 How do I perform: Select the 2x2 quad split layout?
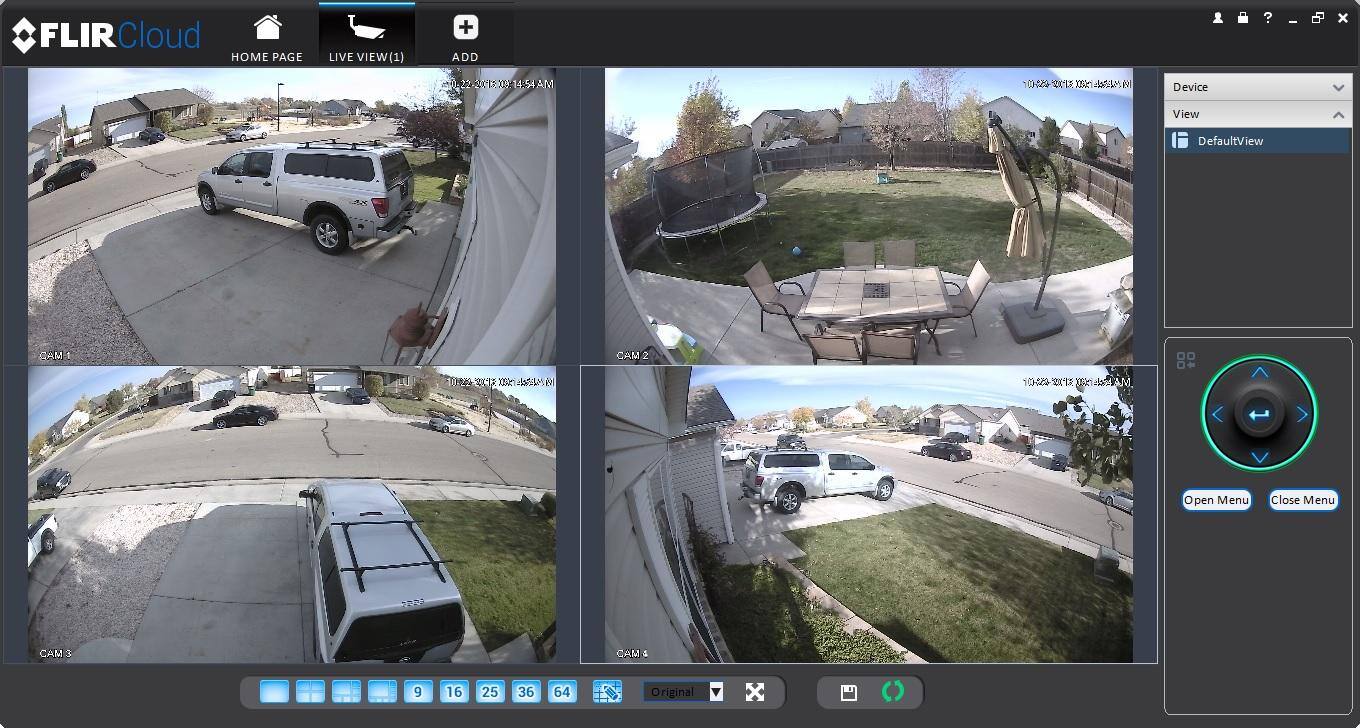[x=310, y=692]
